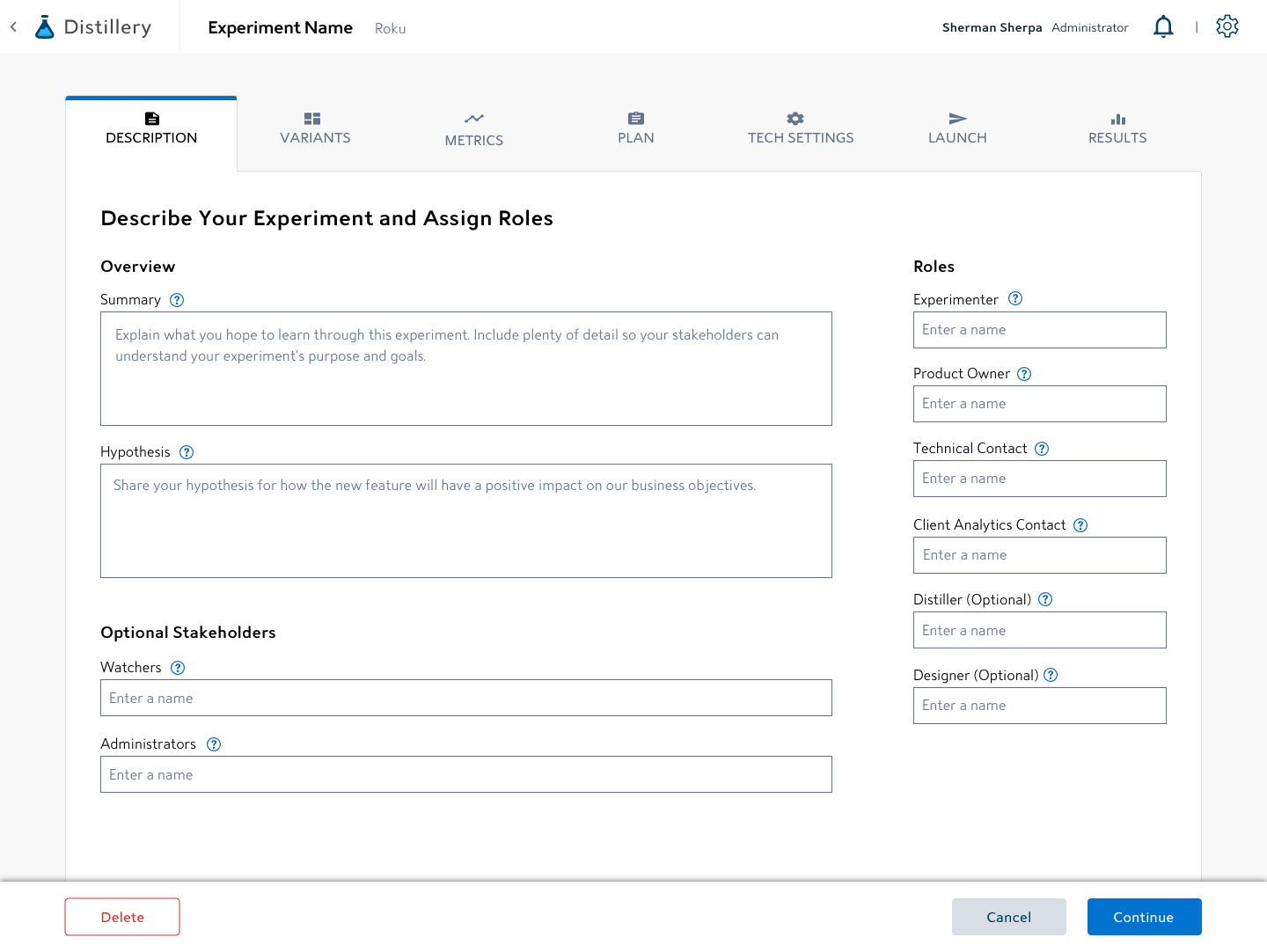
Task: Focus the Watchers name field
Action: coord(466,698)
